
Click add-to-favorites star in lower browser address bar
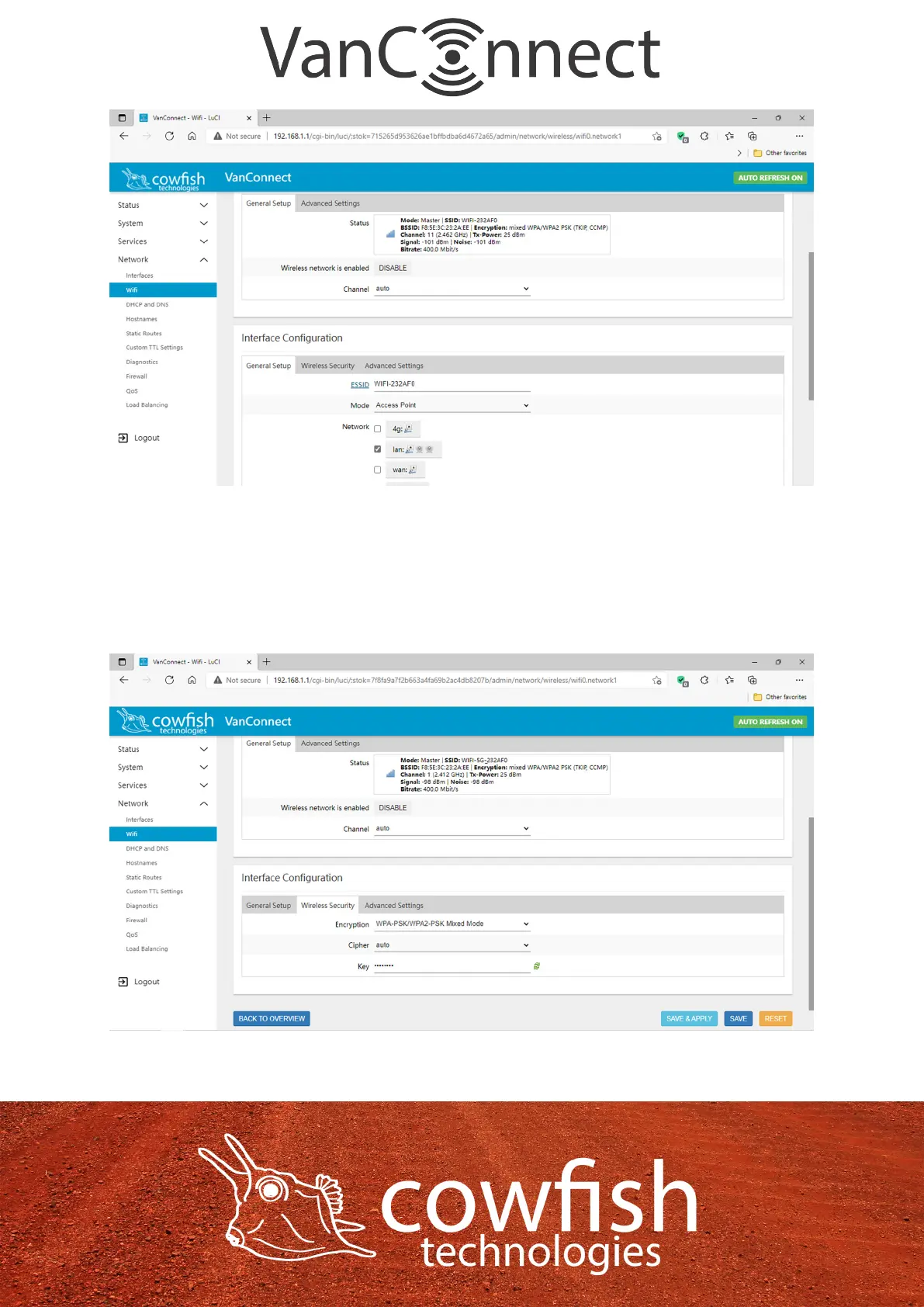(657, 681)
